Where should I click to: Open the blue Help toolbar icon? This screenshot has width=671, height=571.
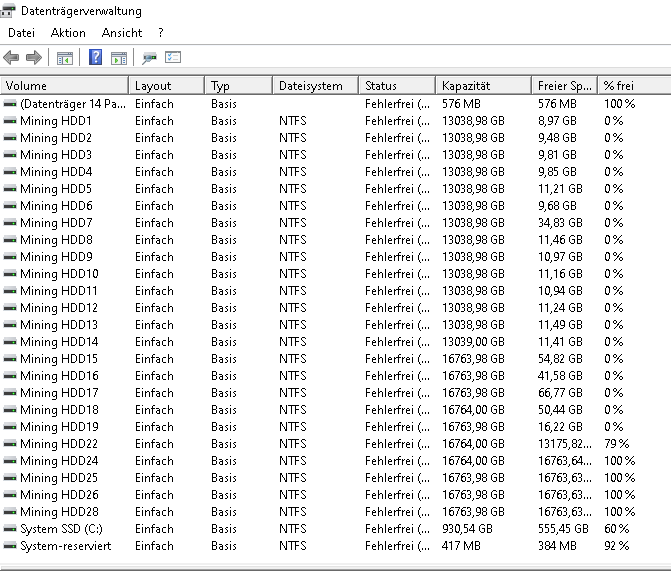tap(95, 57)
